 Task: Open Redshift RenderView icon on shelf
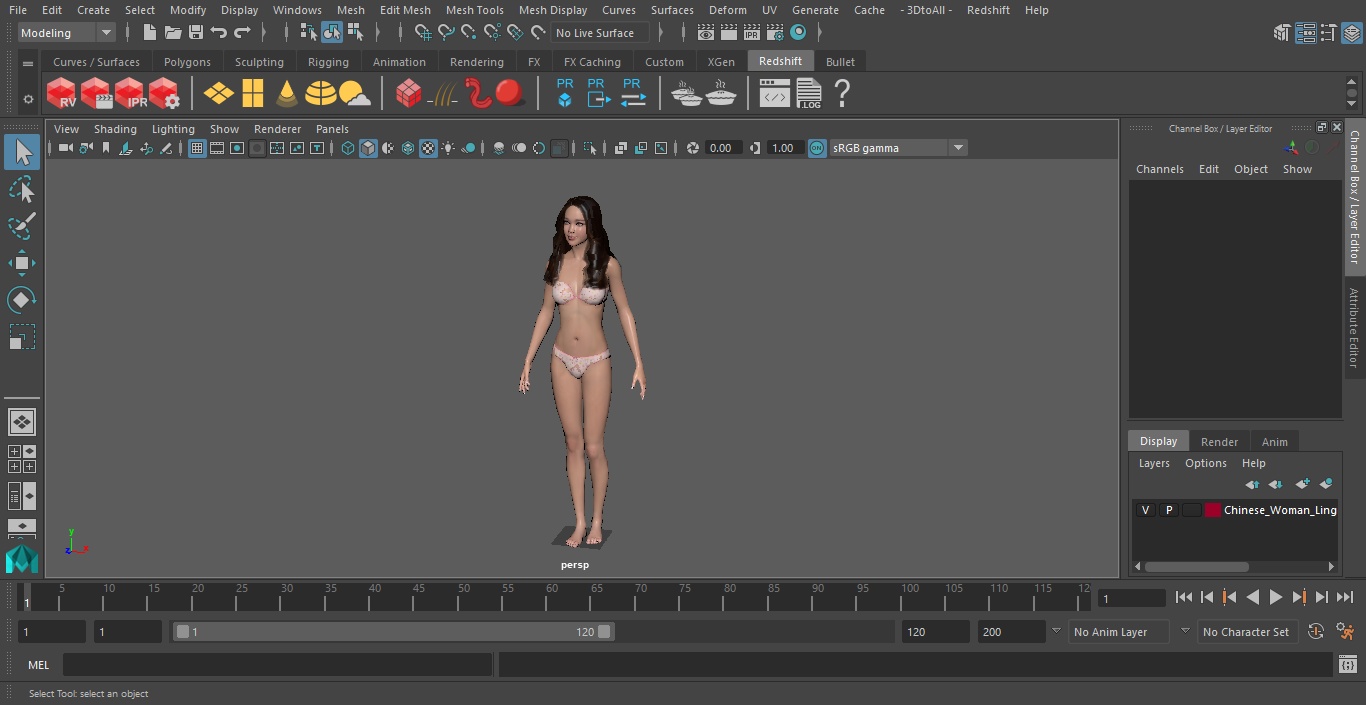click(62, 94)
